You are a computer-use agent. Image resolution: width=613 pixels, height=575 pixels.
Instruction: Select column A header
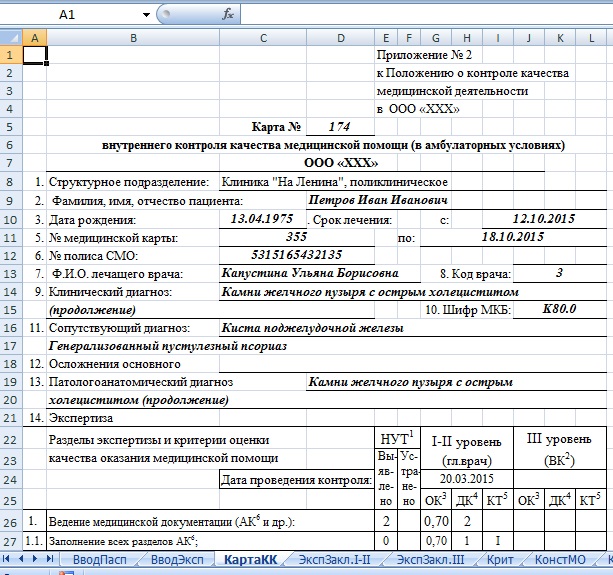pos(34,38)
